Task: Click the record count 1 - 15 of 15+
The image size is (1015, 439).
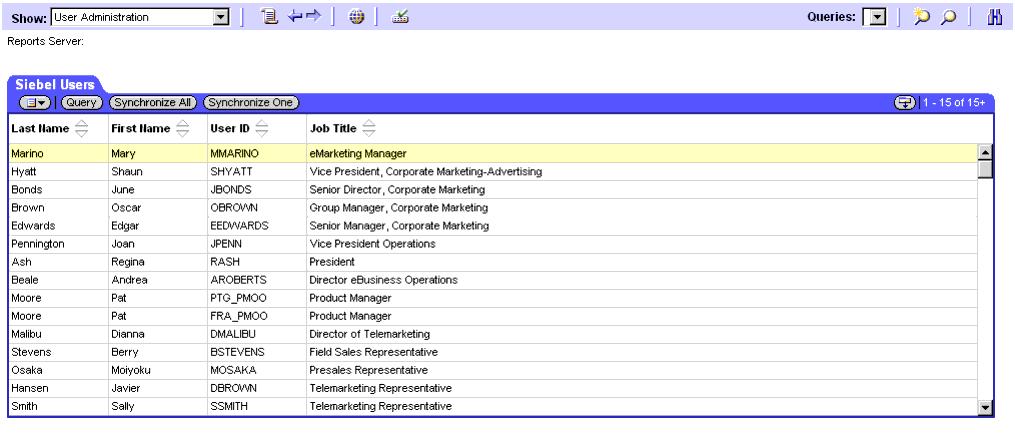Action: (x=954, y=102)
